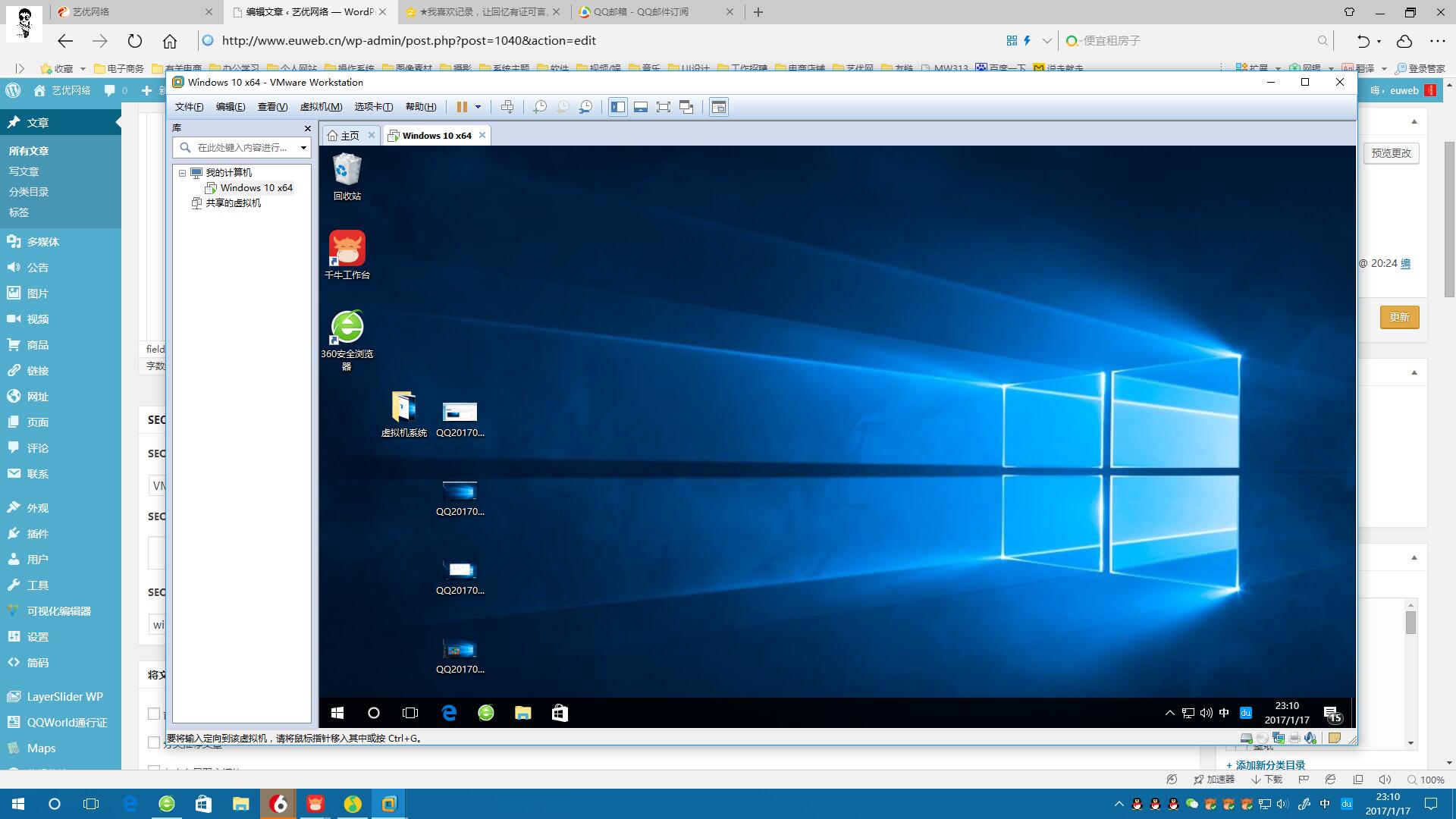Open the 虚拟机(M) menu
This screenshot has height=819, width=1456.
click(x=321, y=107)
